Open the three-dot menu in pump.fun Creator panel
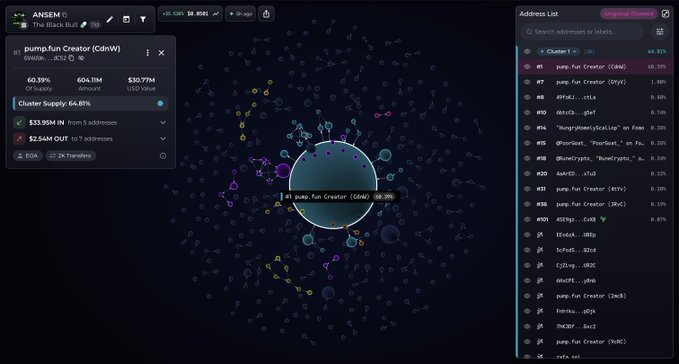 pos(147,52)
